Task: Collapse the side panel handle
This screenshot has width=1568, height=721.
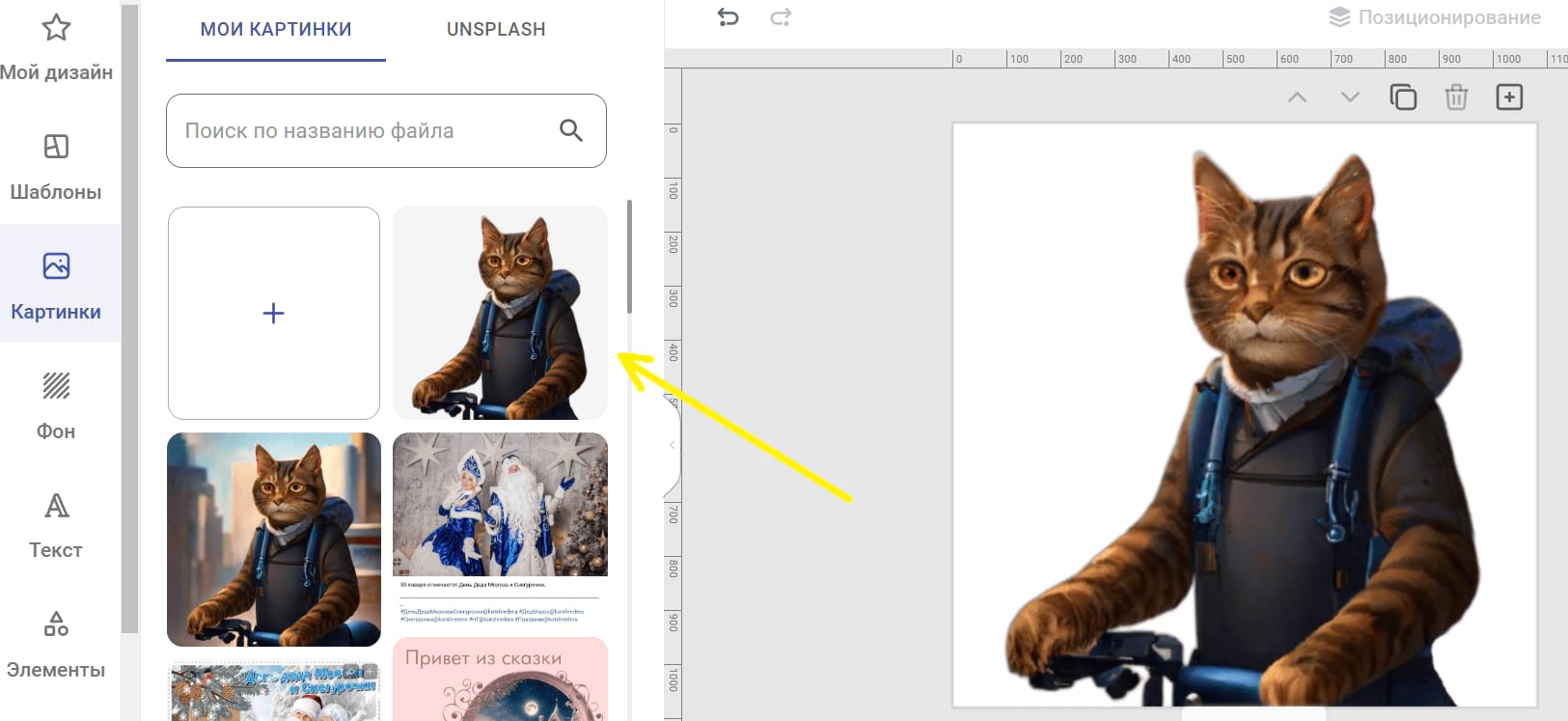Action: point(673,445)
